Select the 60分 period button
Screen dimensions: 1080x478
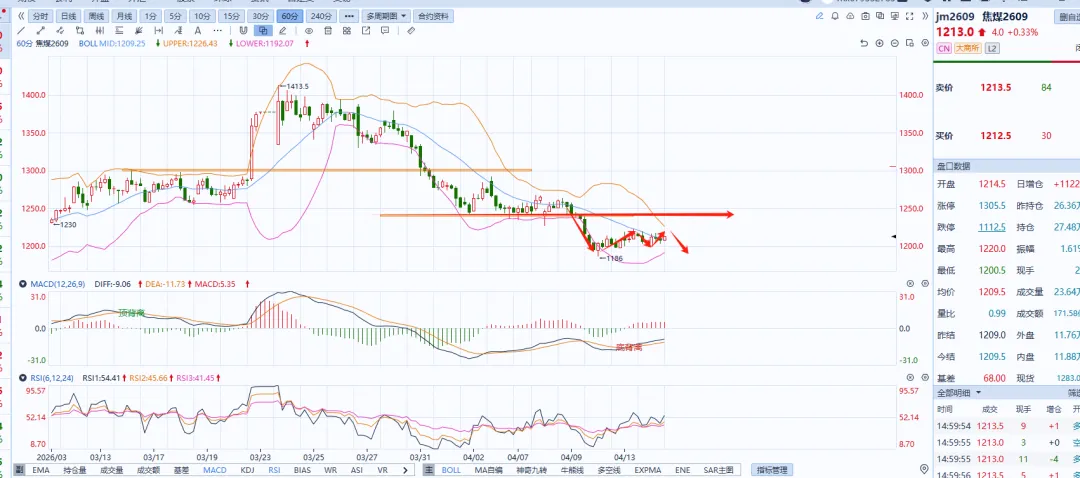tap(290, 16)
